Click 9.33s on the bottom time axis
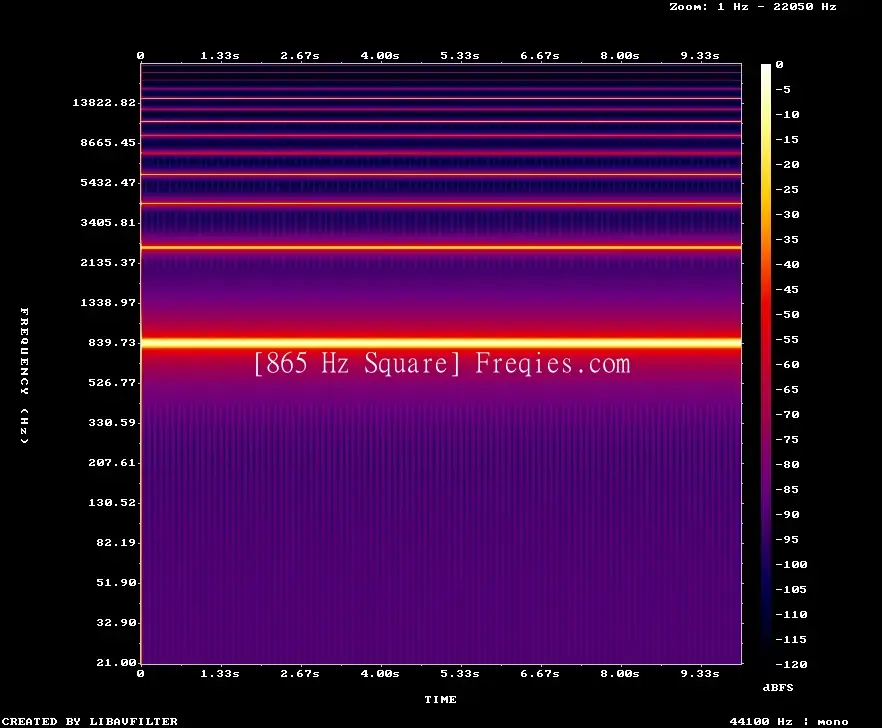The width and height of the screenshot is (882, 728). (700, 673)
